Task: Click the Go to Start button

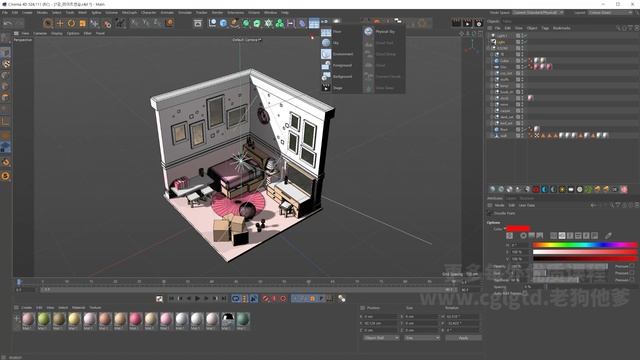Action: coord(171,299)
